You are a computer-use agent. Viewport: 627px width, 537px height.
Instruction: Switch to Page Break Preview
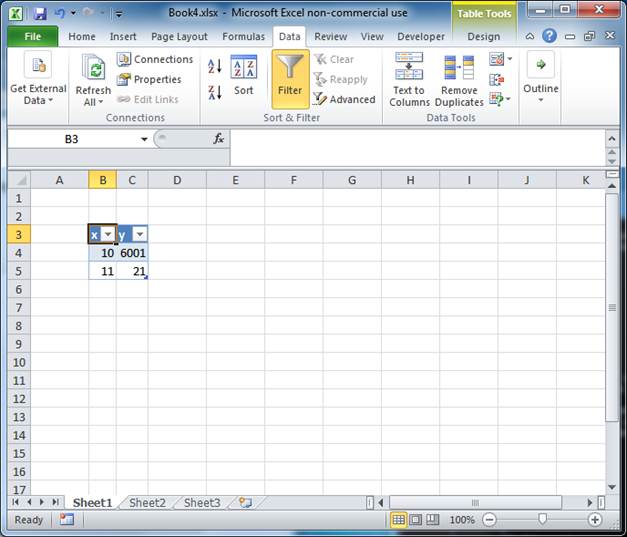point(432,519)
